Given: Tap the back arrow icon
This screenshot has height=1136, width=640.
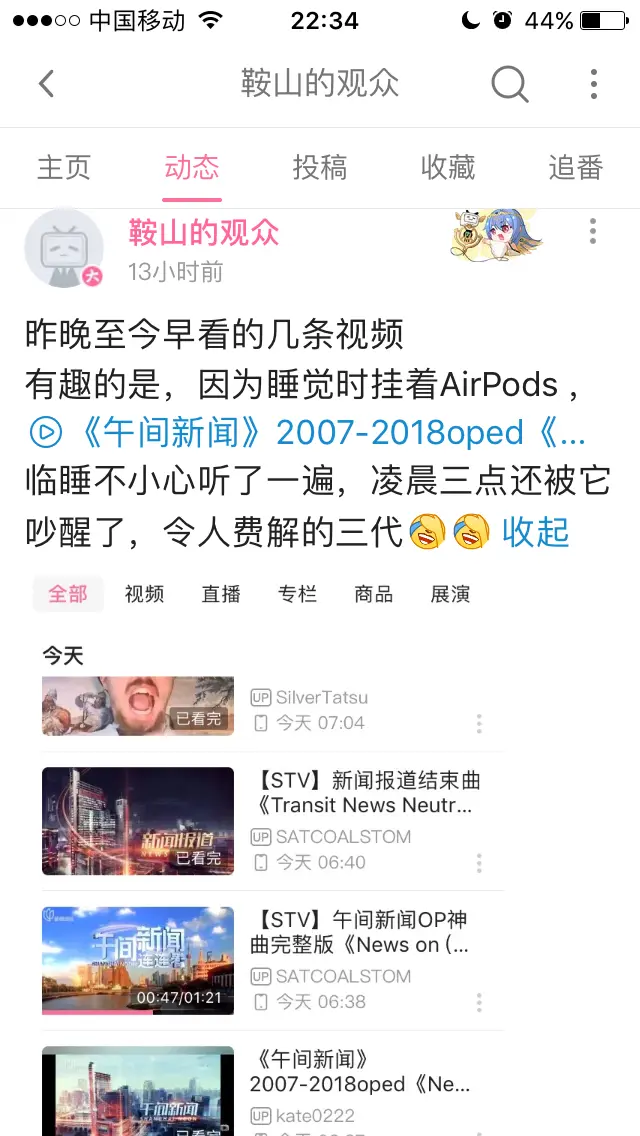Looking at the screenshot, I should pos(46,84).
